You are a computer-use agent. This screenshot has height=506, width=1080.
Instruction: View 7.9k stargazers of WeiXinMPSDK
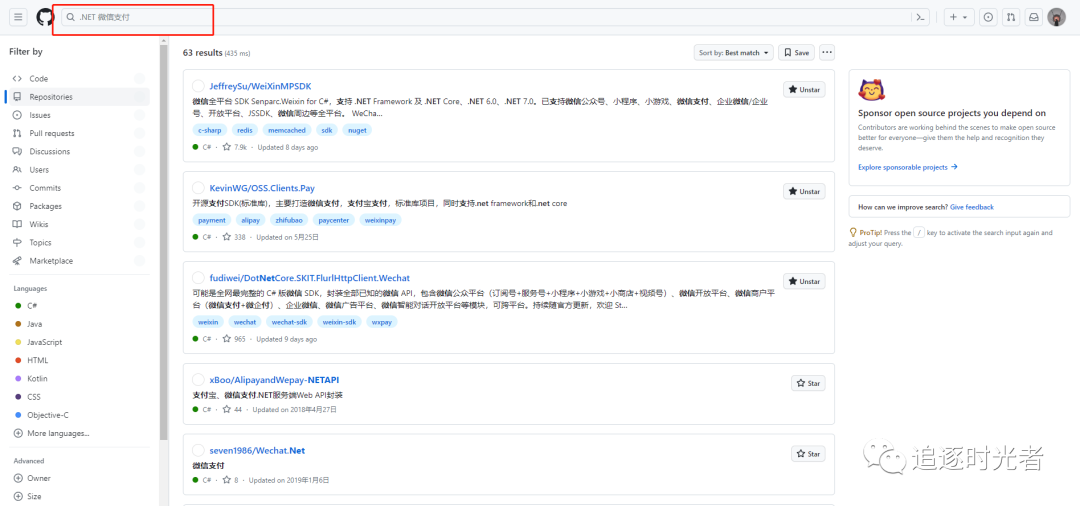[235, 147]
